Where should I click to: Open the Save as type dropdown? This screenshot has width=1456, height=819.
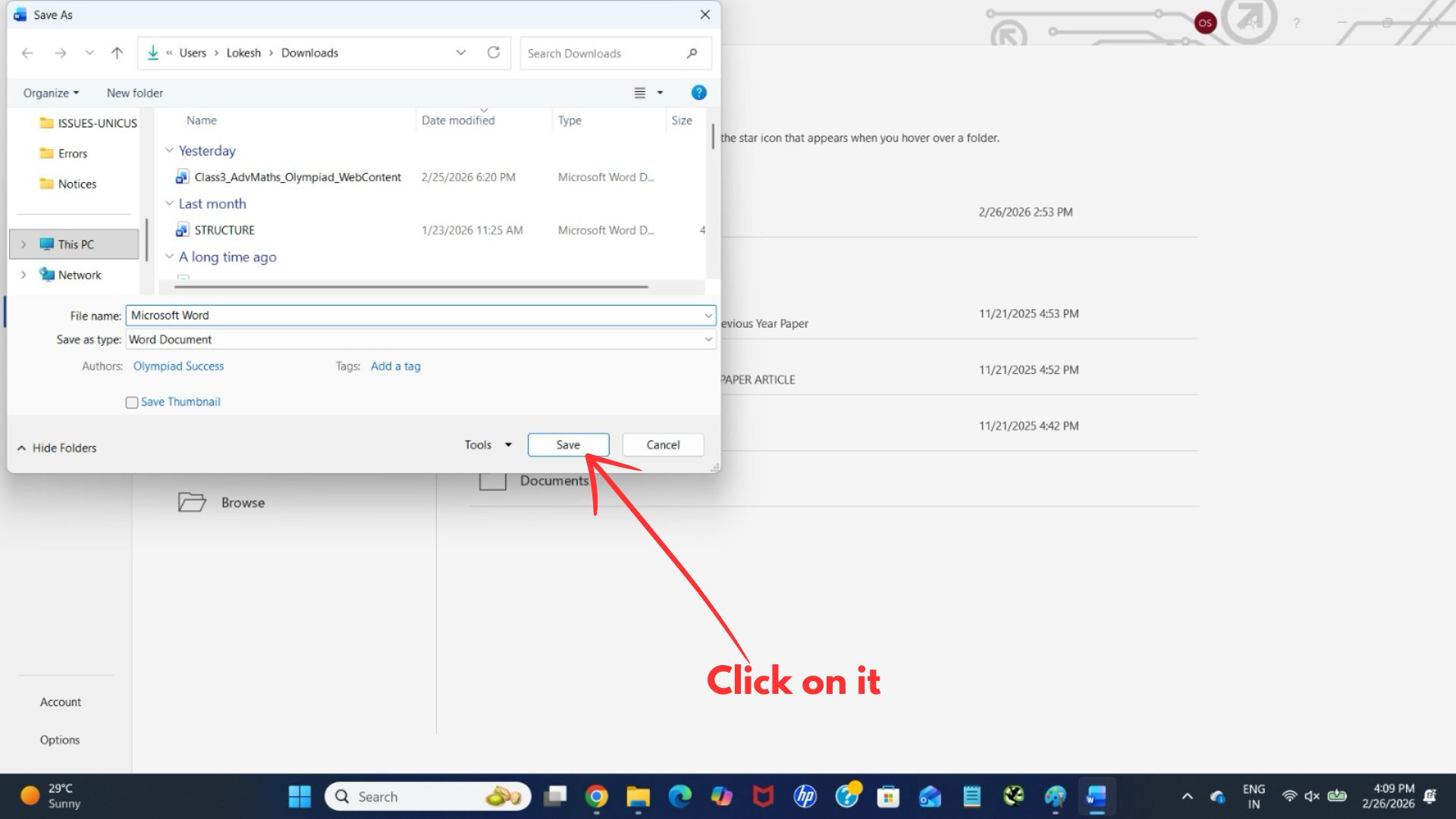(708, 339)
